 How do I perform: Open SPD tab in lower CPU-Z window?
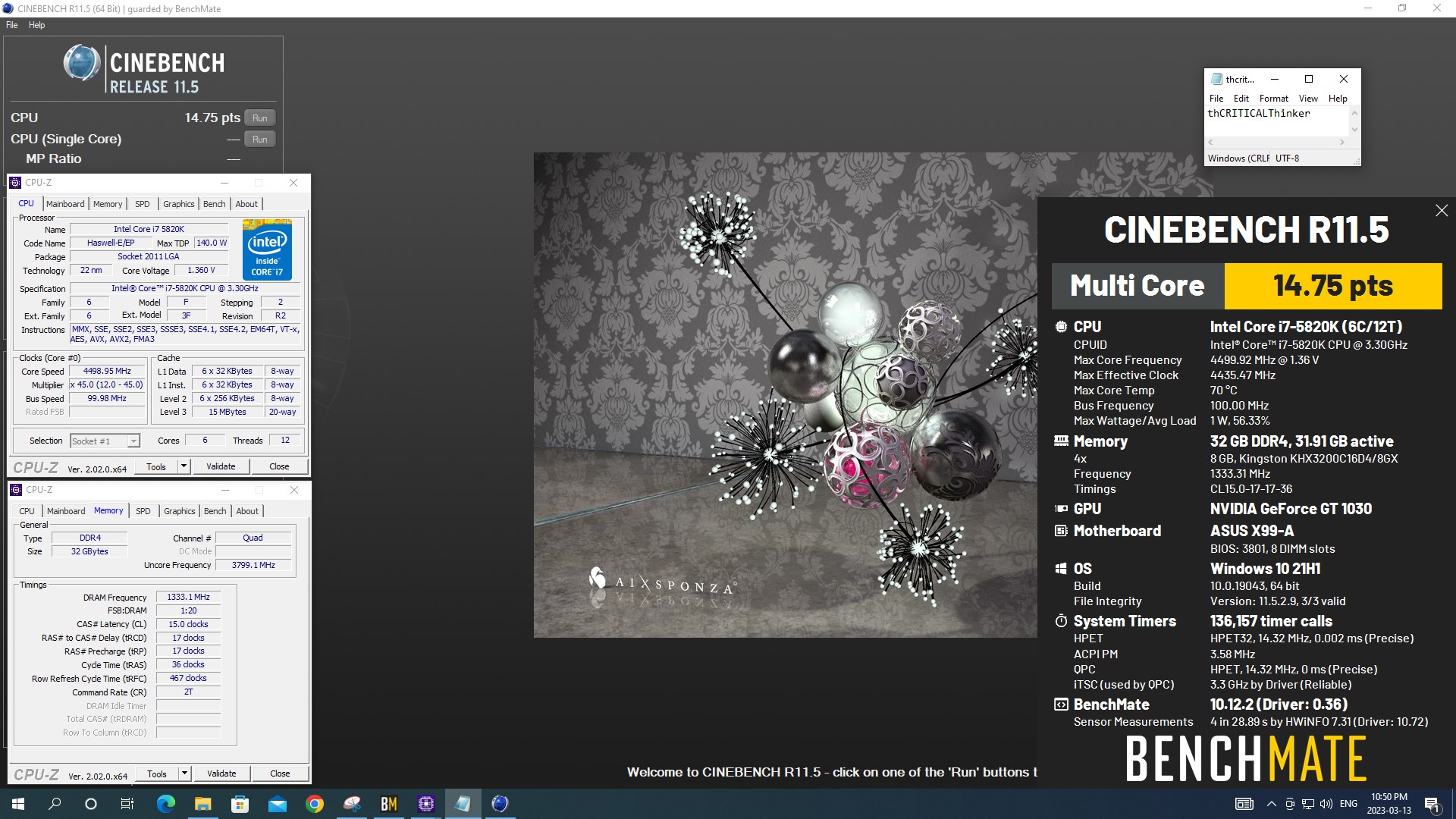143,511
